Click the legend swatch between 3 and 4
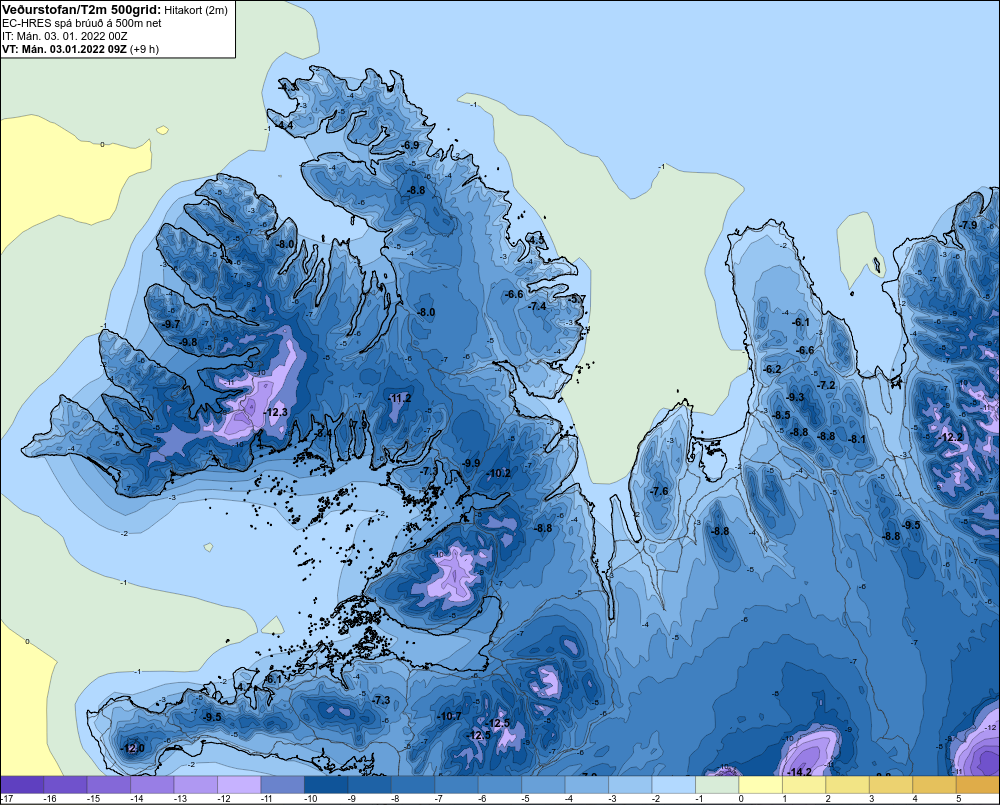The image size is (1000, 805). [891, 785]
